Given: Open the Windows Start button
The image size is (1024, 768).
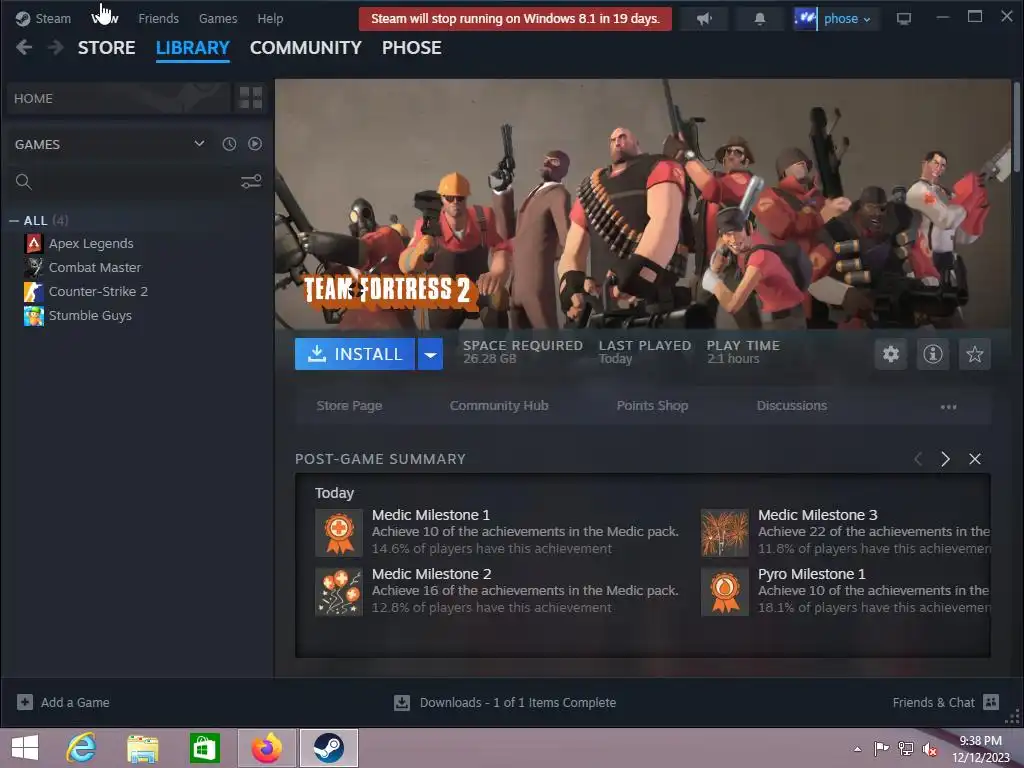Looking at the screenshot, I should click(x=25, y=748).
